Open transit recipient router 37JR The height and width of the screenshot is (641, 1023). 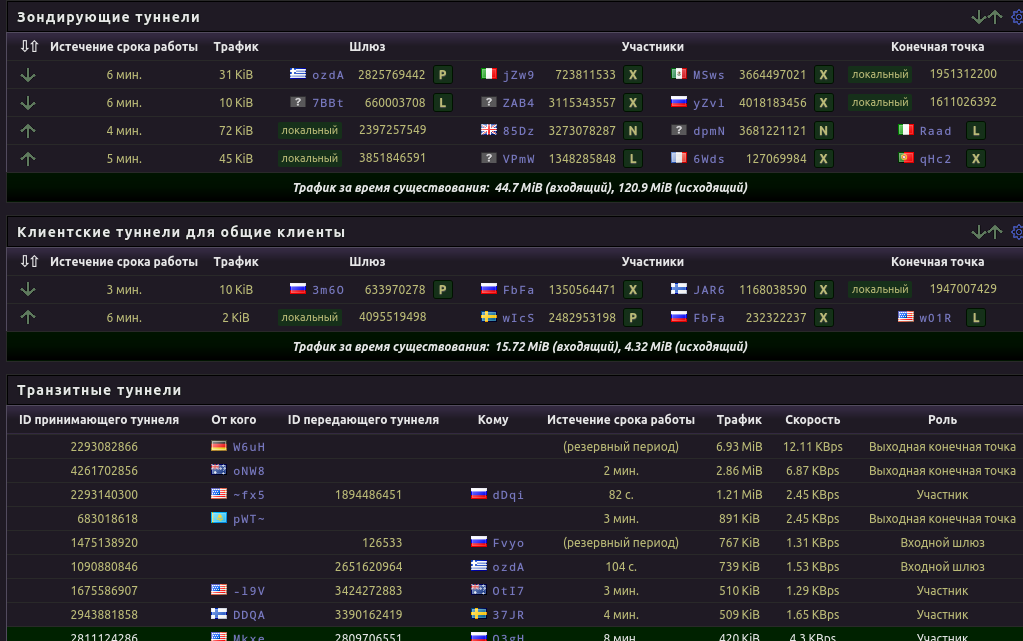coord(508,615)
